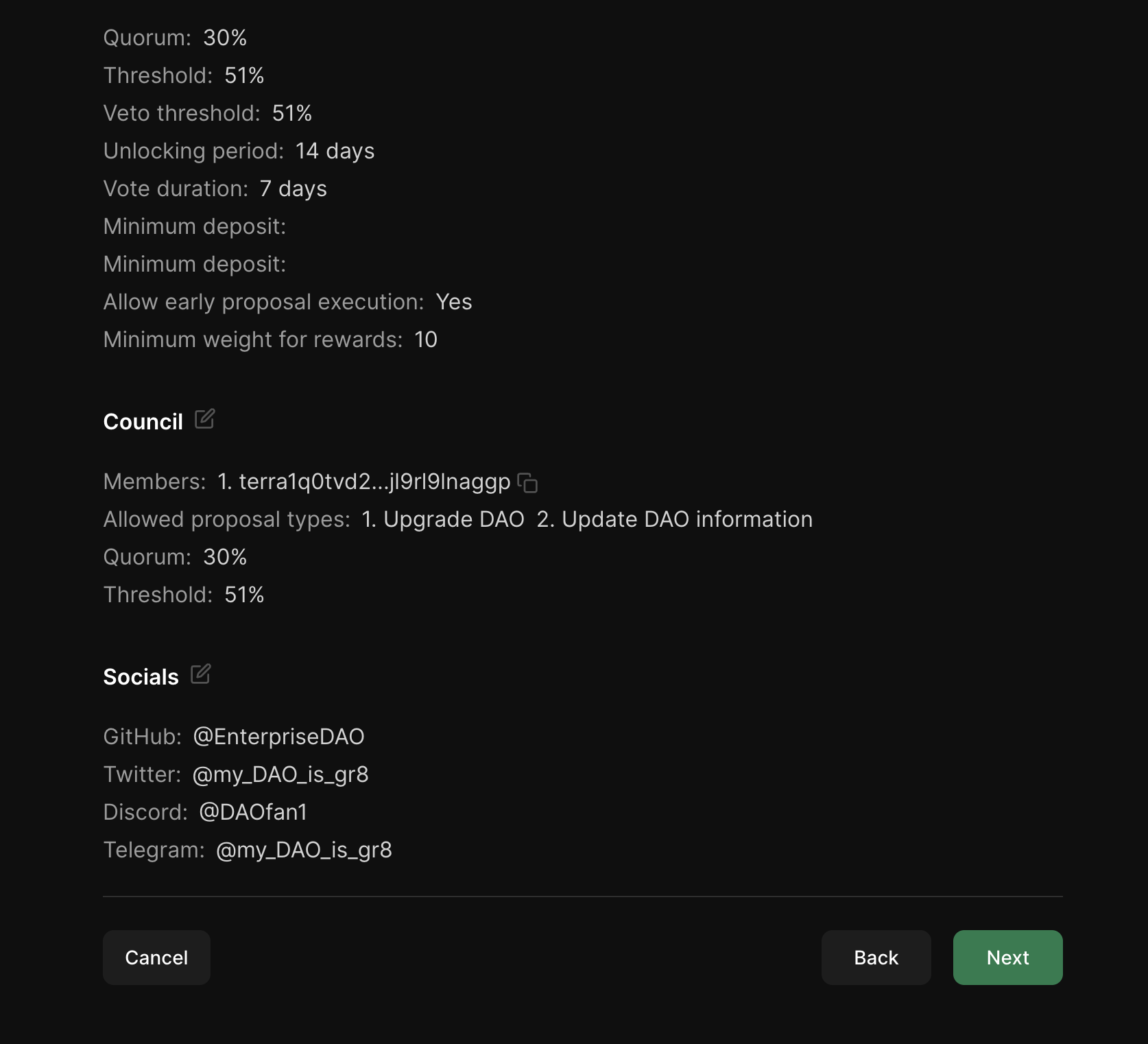Click the Unlocking period 14 days value
Viewport: 1148px width, 1044px height.
click(x=335, y=151)
